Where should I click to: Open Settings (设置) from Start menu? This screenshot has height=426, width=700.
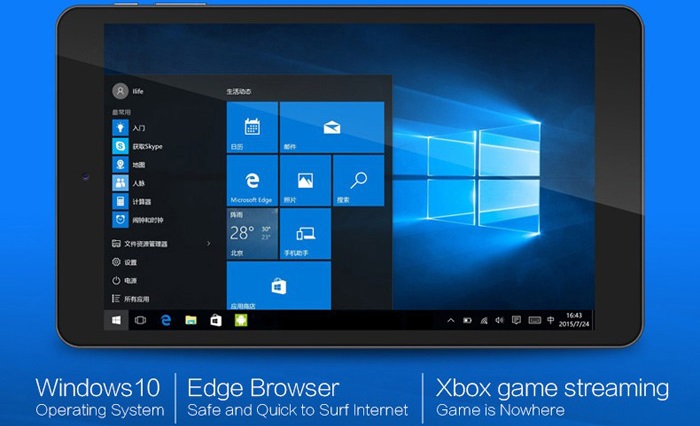[124, 262]
